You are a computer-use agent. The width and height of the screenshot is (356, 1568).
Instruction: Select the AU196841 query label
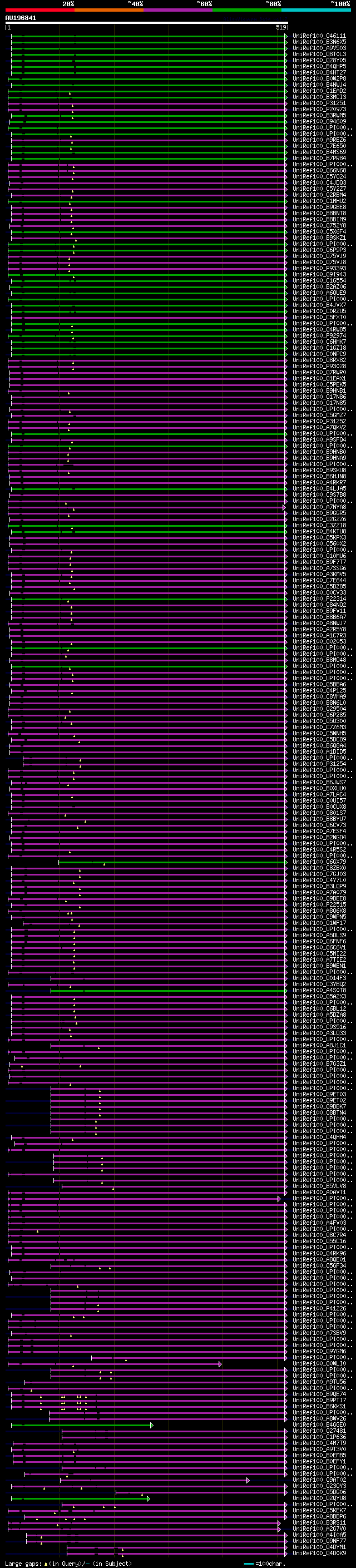[21, 18]
